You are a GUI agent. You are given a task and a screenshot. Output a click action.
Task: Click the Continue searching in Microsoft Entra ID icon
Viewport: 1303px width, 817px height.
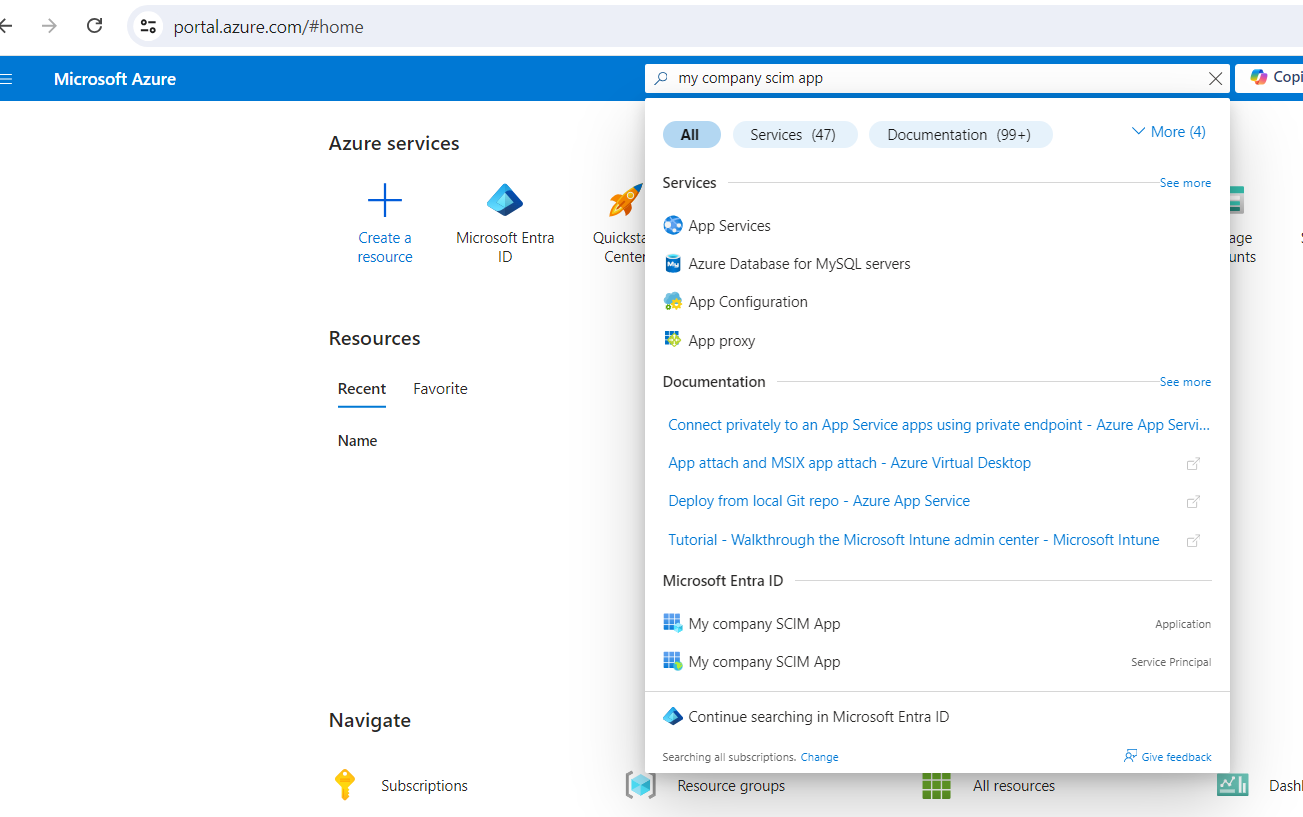pos(672,717)
